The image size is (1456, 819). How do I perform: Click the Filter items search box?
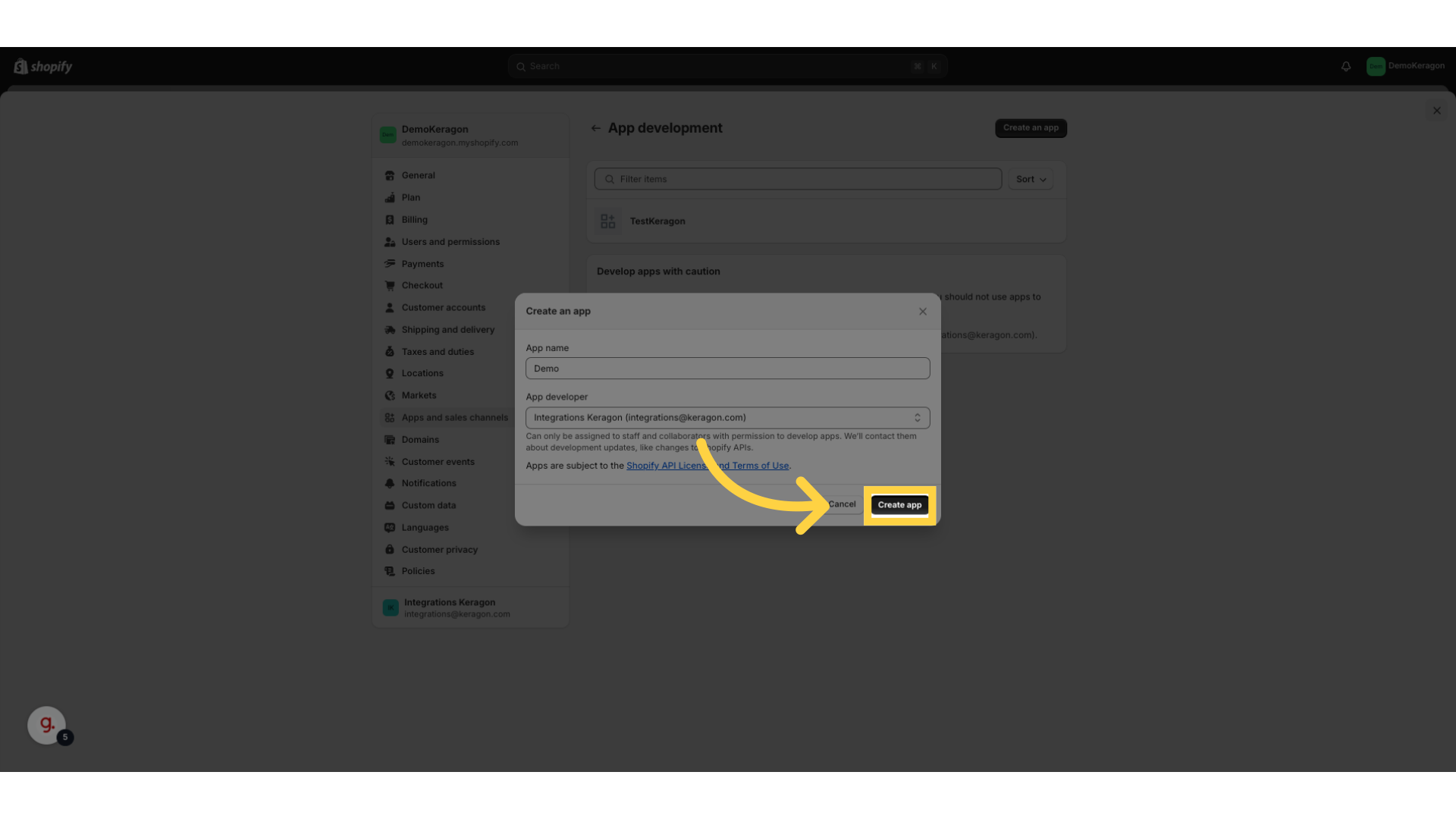(x=798, y=179)
